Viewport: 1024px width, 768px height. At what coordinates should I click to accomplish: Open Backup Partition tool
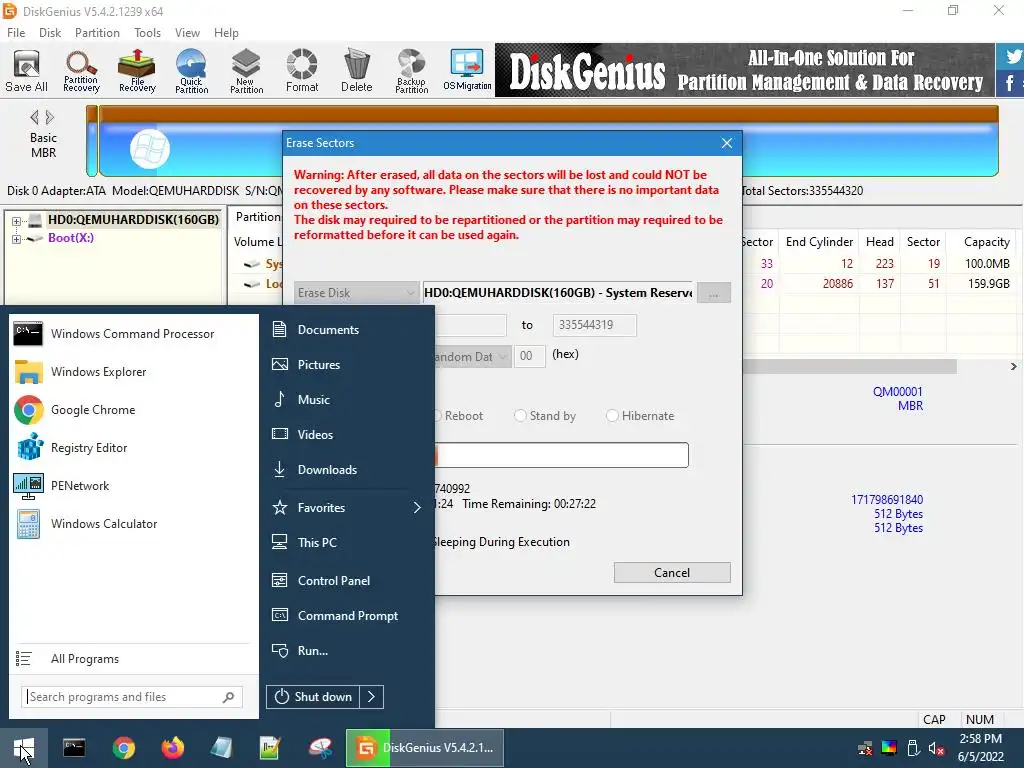click(411, 71)
